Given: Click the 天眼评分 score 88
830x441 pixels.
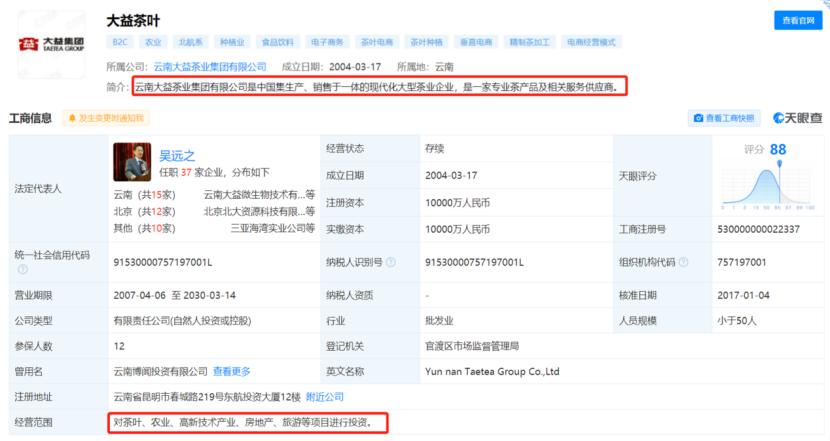Looking at the screenshot, I should [778, 149].
